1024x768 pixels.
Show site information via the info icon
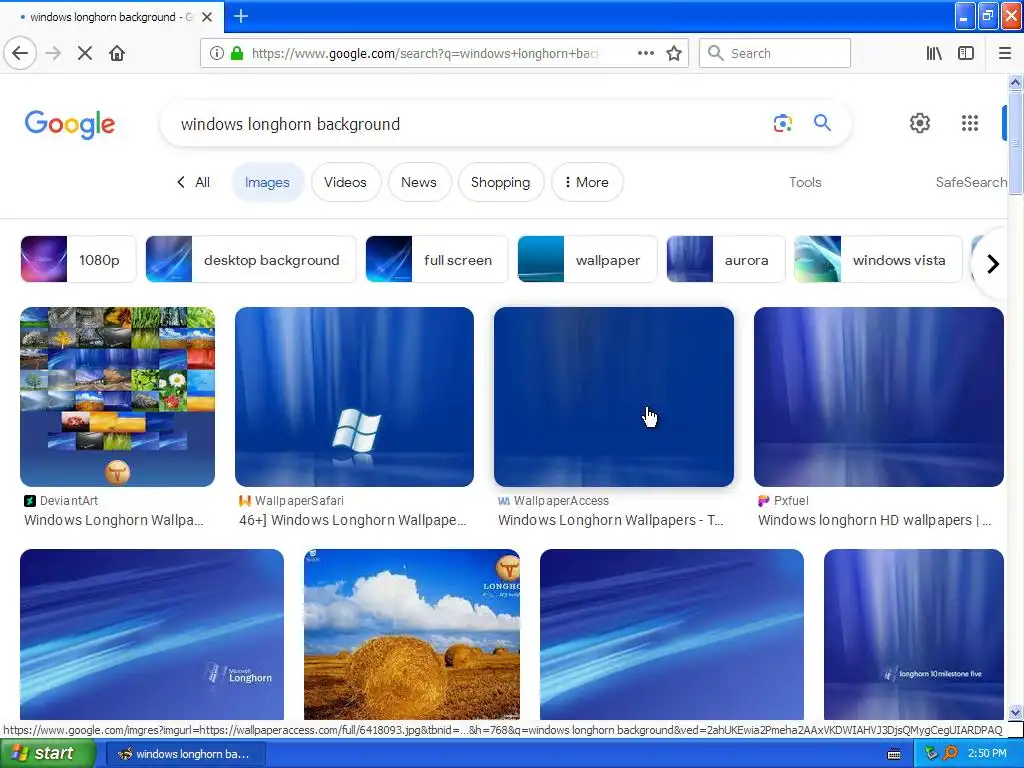(x=217, y=53)
